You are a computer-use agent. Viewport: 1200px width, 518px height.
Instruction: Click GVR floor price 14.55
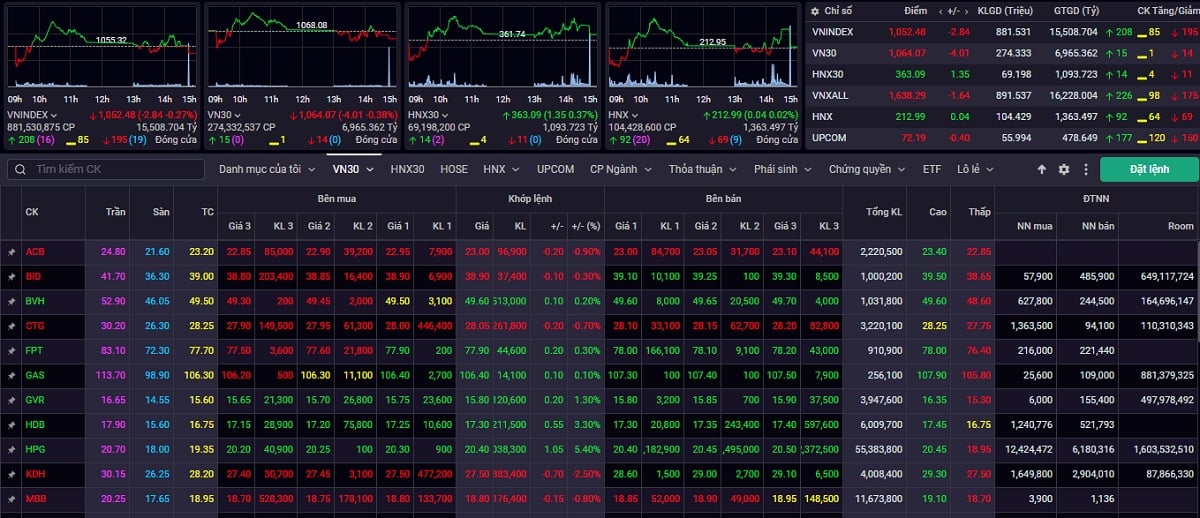pyautogui.click(x=157, y=399)
